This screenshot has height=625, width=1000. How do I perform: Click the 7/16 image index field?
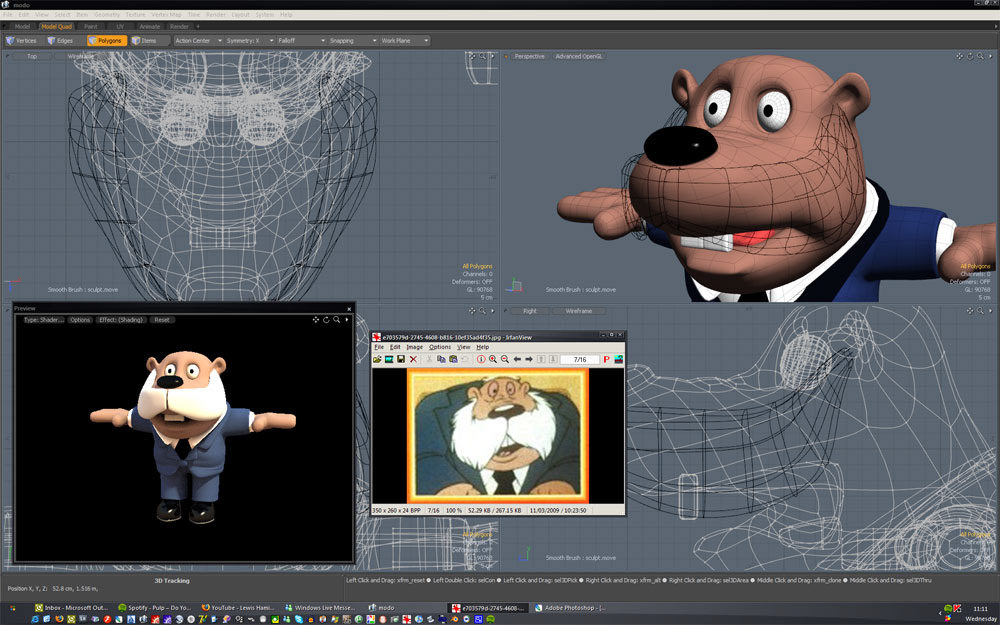579,359
